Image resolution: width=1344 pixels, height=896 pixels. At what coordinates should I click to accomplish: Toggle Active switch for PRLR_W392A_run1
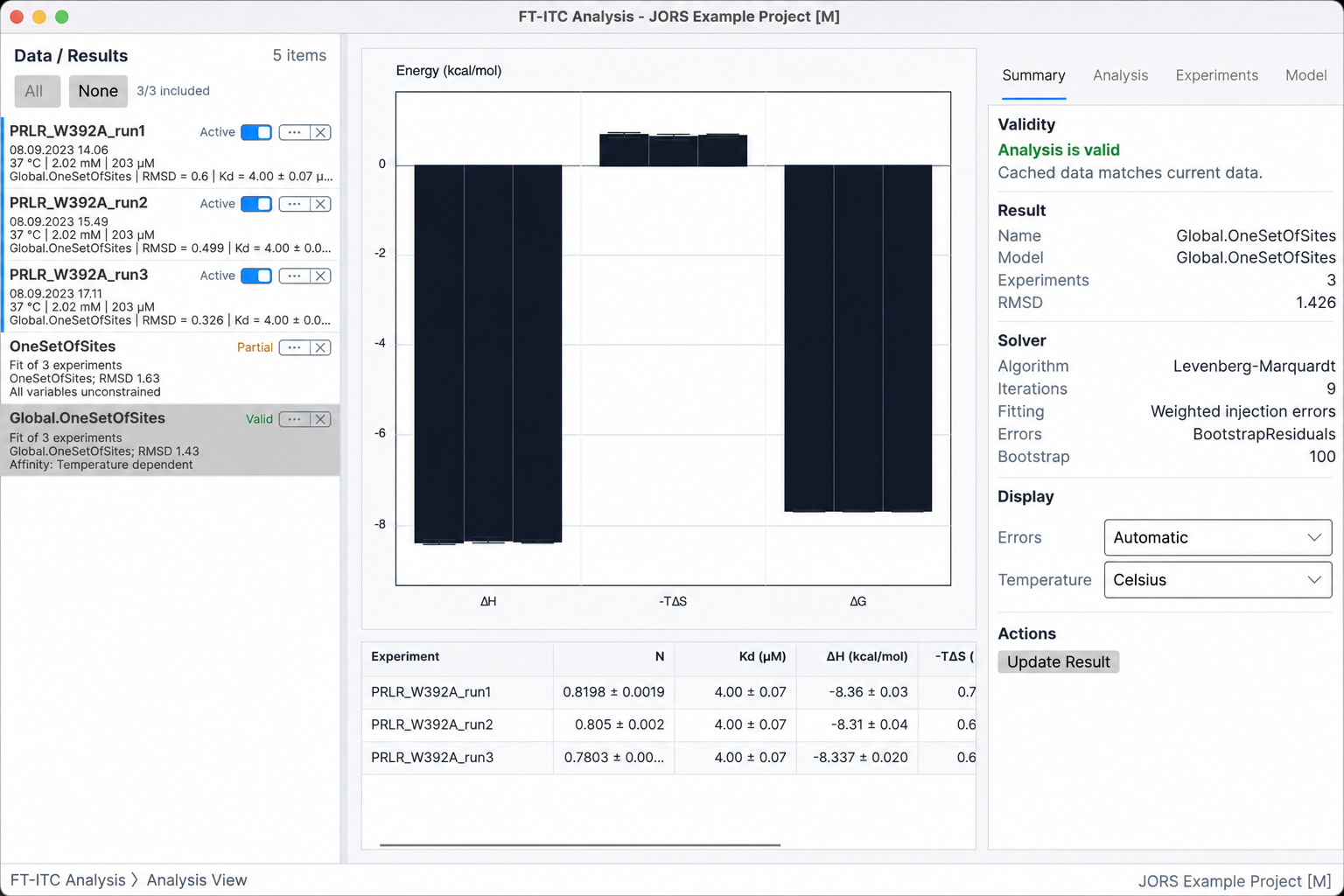pyautogui.click(x=256, y=132)
